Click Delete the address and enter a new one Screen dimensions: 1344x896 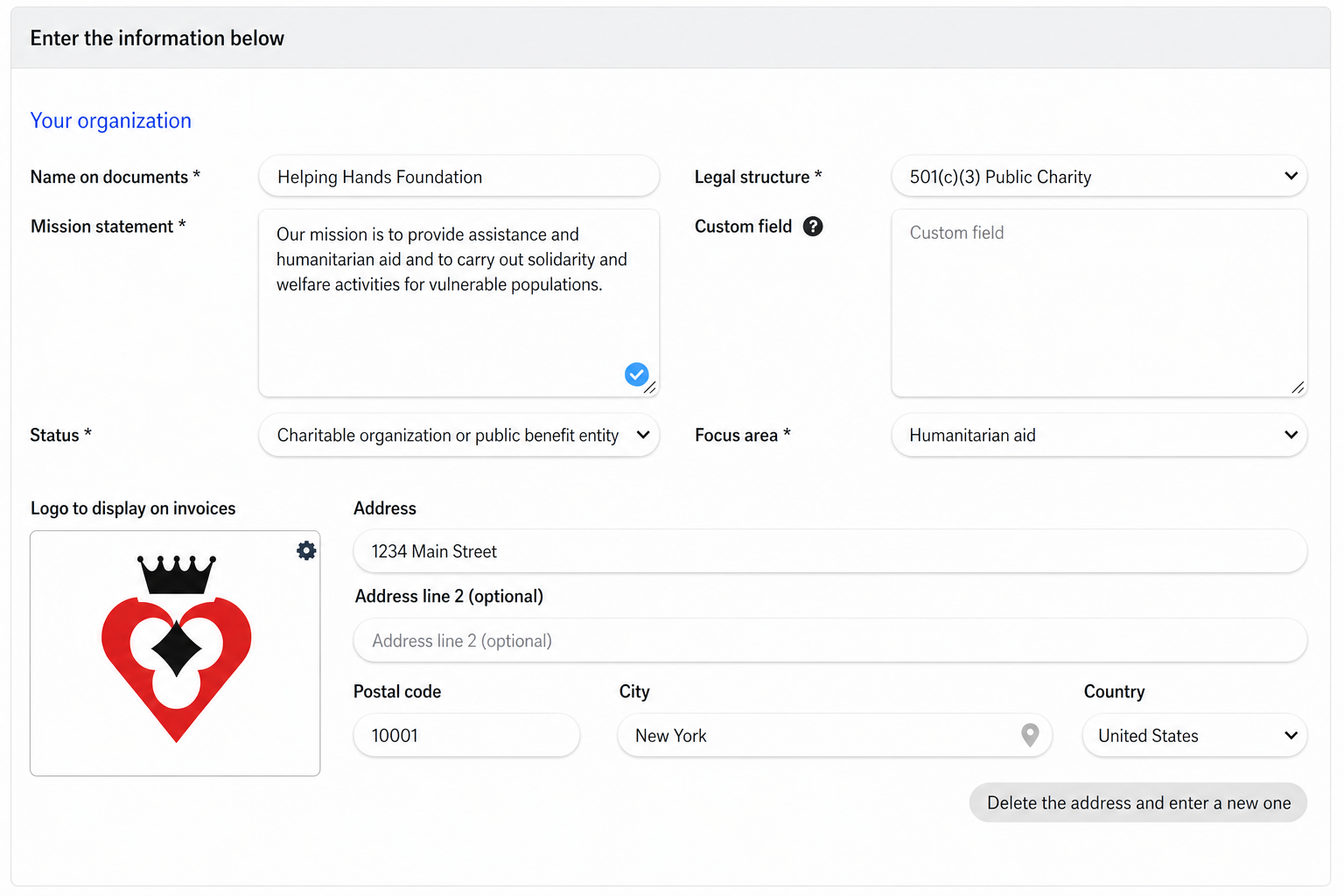pos(1138,802)
